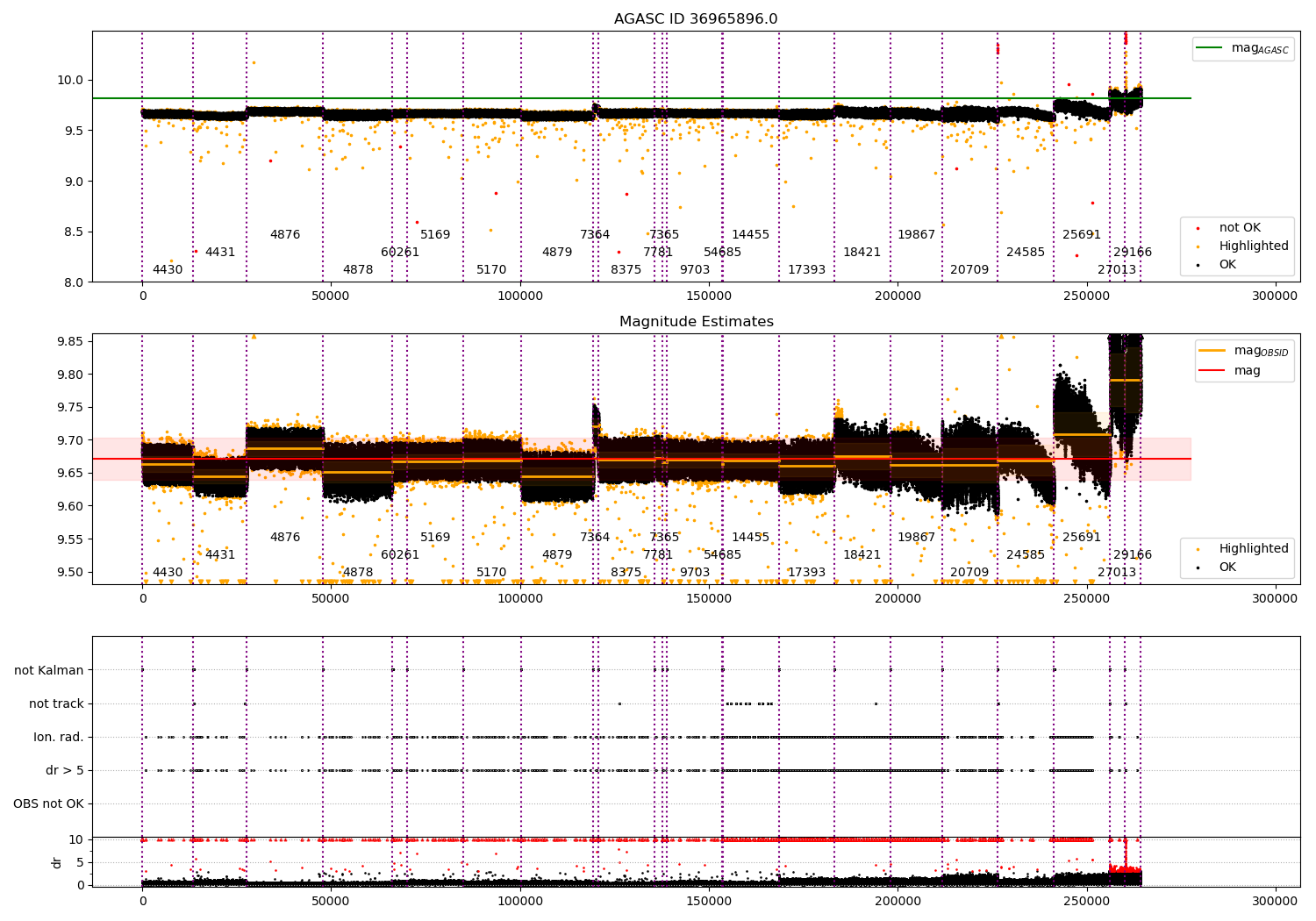Select the 8.5 y-axis tick label
This screenshot has height=921, width=1316.
74,232
